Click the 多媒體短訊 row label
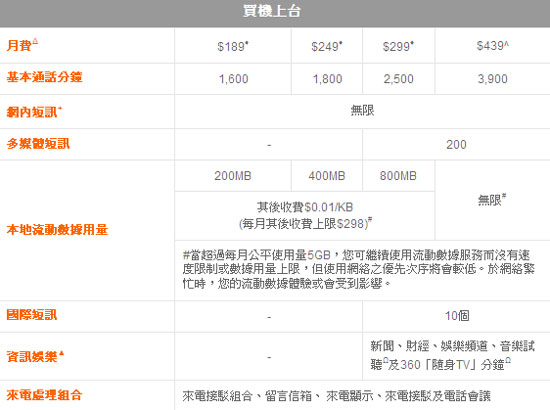The height and width of the screenshot is (410, 550). pos(38,143)
